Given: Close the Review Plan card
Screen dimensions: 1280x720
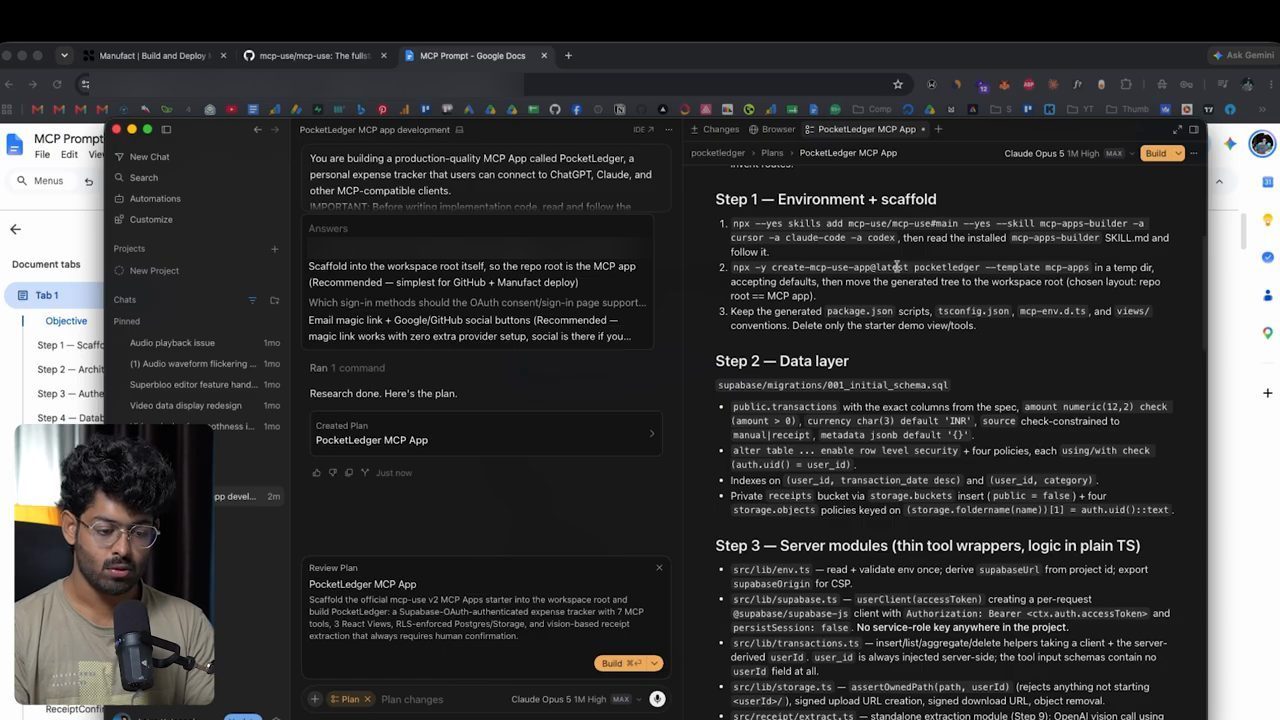Looking at the screenshot, I should coord(659,568).
